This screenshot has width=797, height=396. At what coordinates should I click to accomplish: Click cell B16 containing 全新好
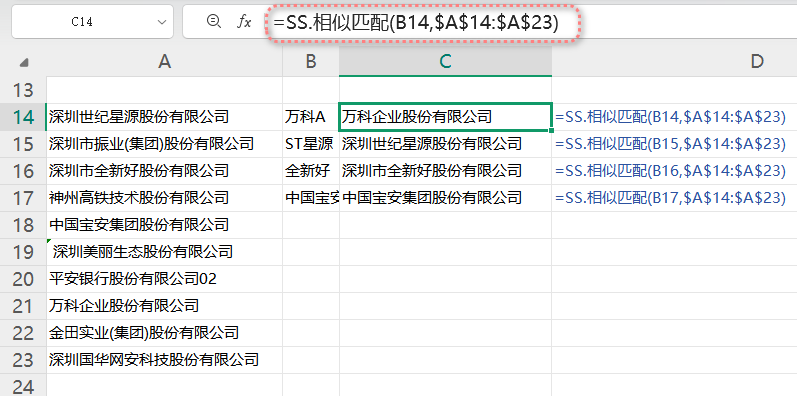click(x=311, y=171)
